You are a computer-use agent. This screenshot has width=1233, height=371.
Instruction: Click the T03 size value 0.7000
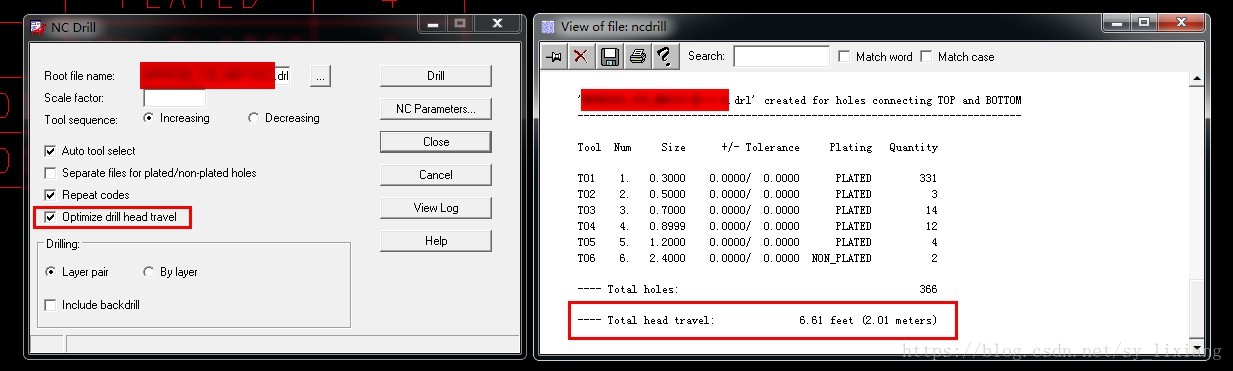(667, 210)
